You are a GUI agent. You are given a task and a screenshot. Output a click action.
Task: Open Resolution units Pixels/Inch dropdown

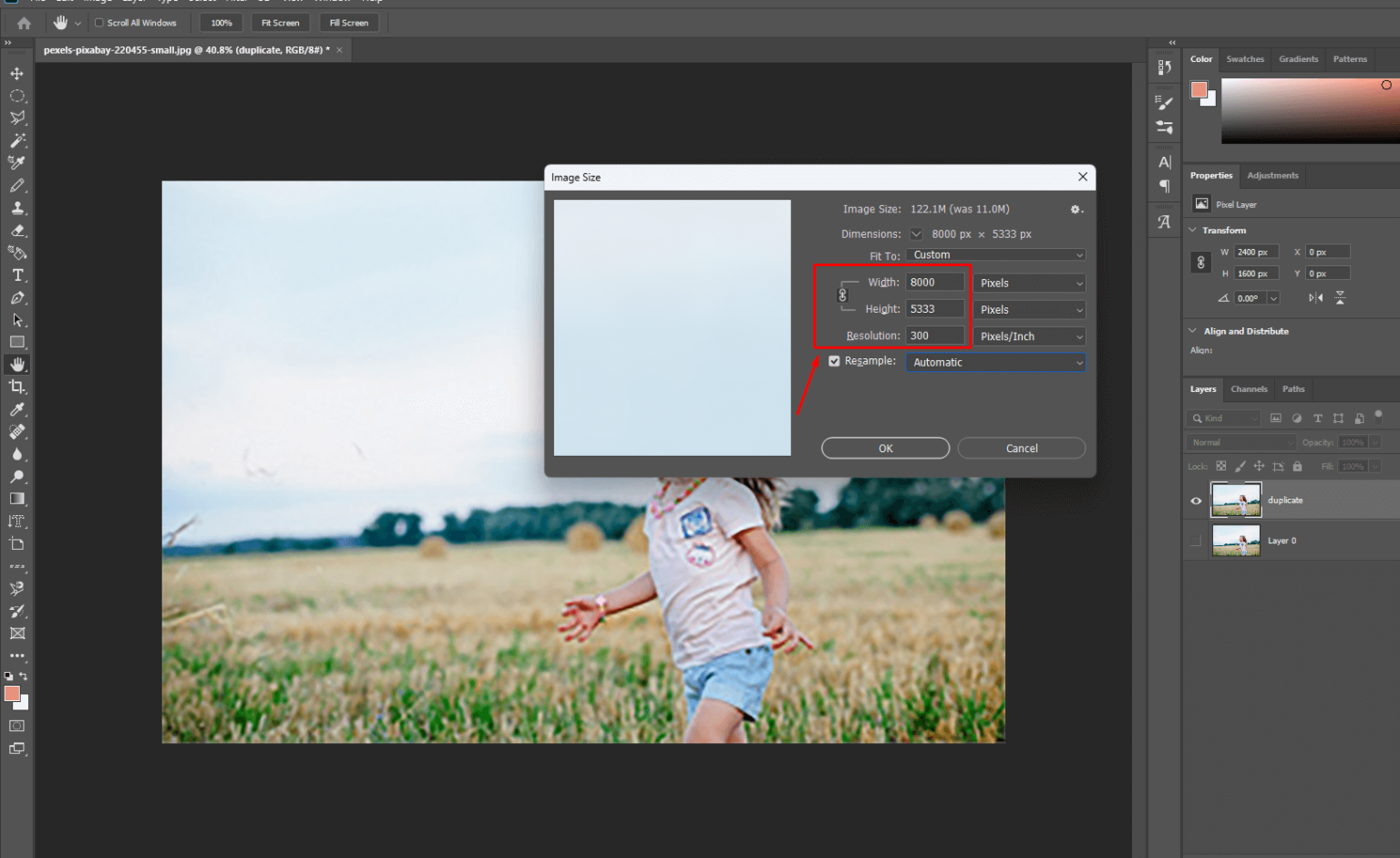pos(1029,336)
